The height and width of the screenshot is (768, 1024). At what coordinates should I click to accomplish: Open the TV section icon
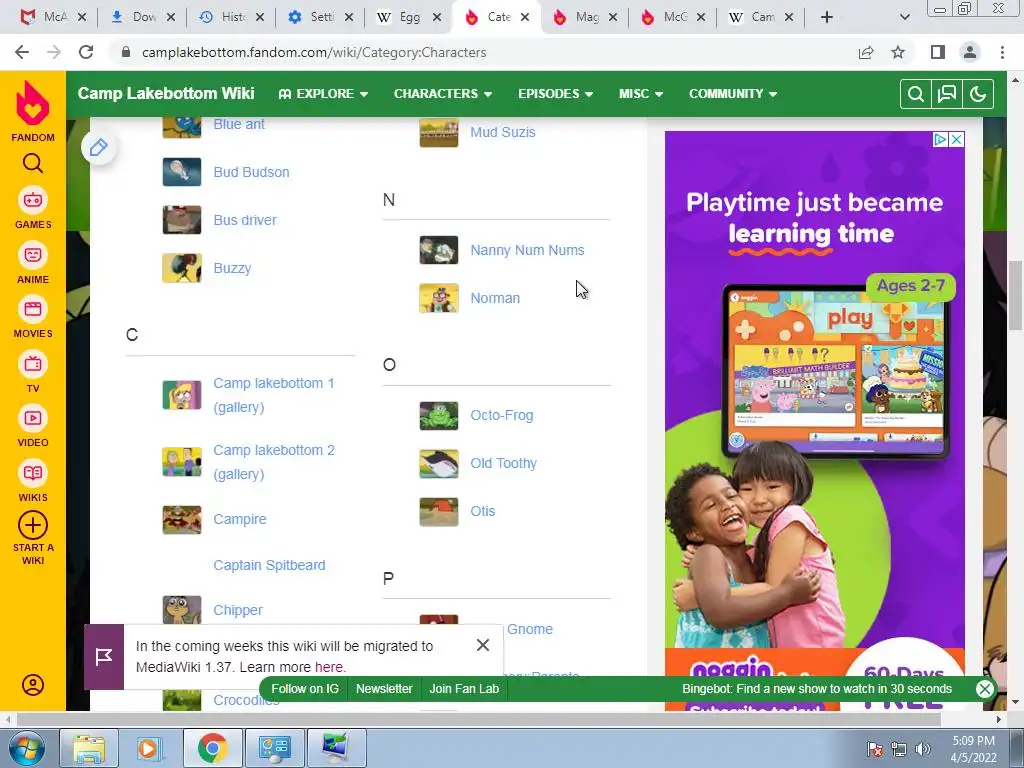33,364
